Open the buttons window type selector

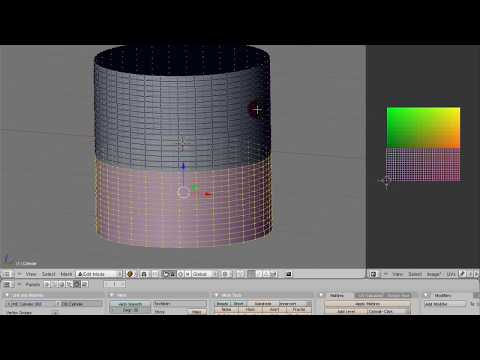8,284
